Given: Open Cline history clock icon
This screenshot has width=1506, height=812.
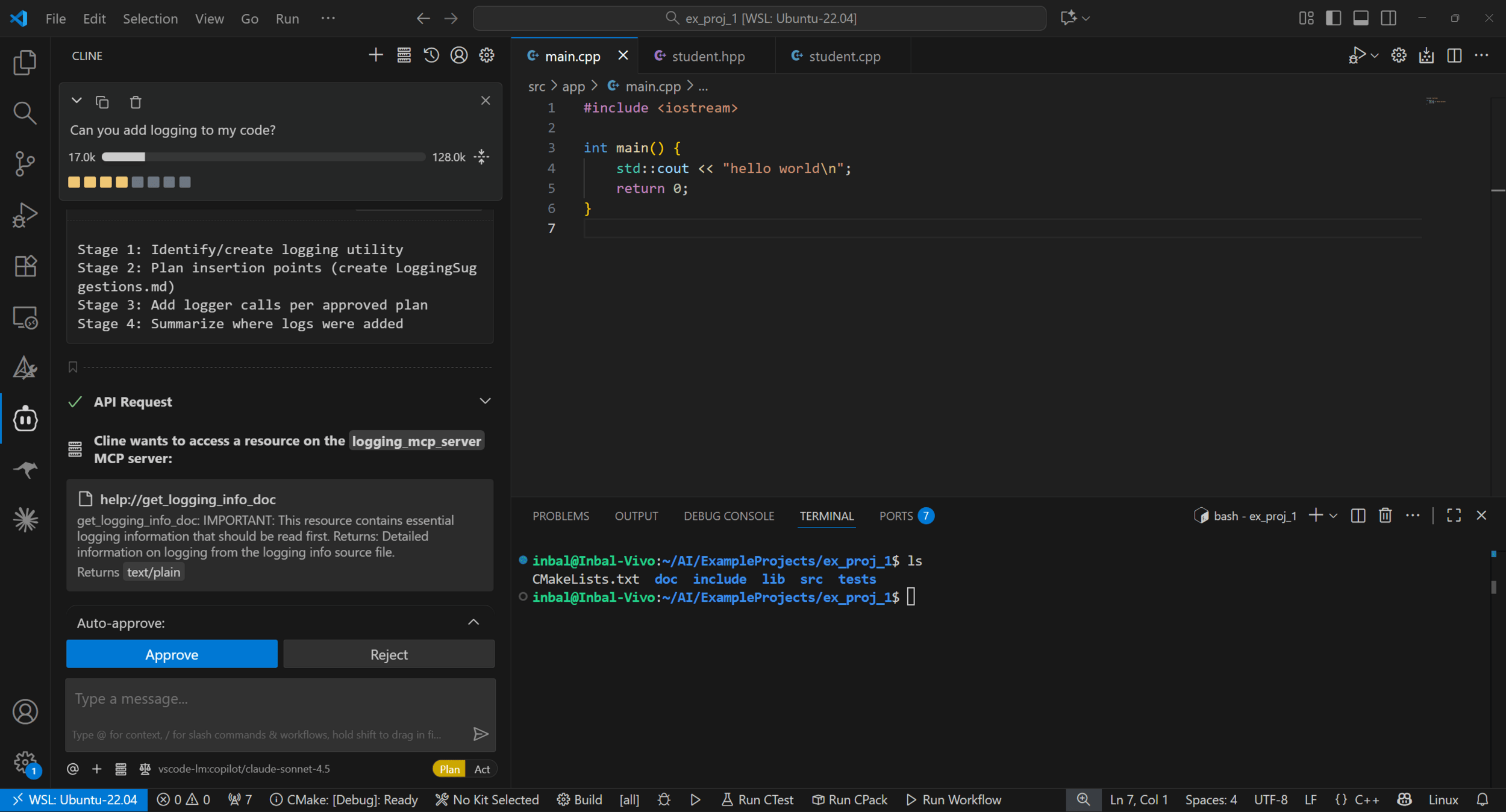Looking at the screenshot, I should pos(431,55).
